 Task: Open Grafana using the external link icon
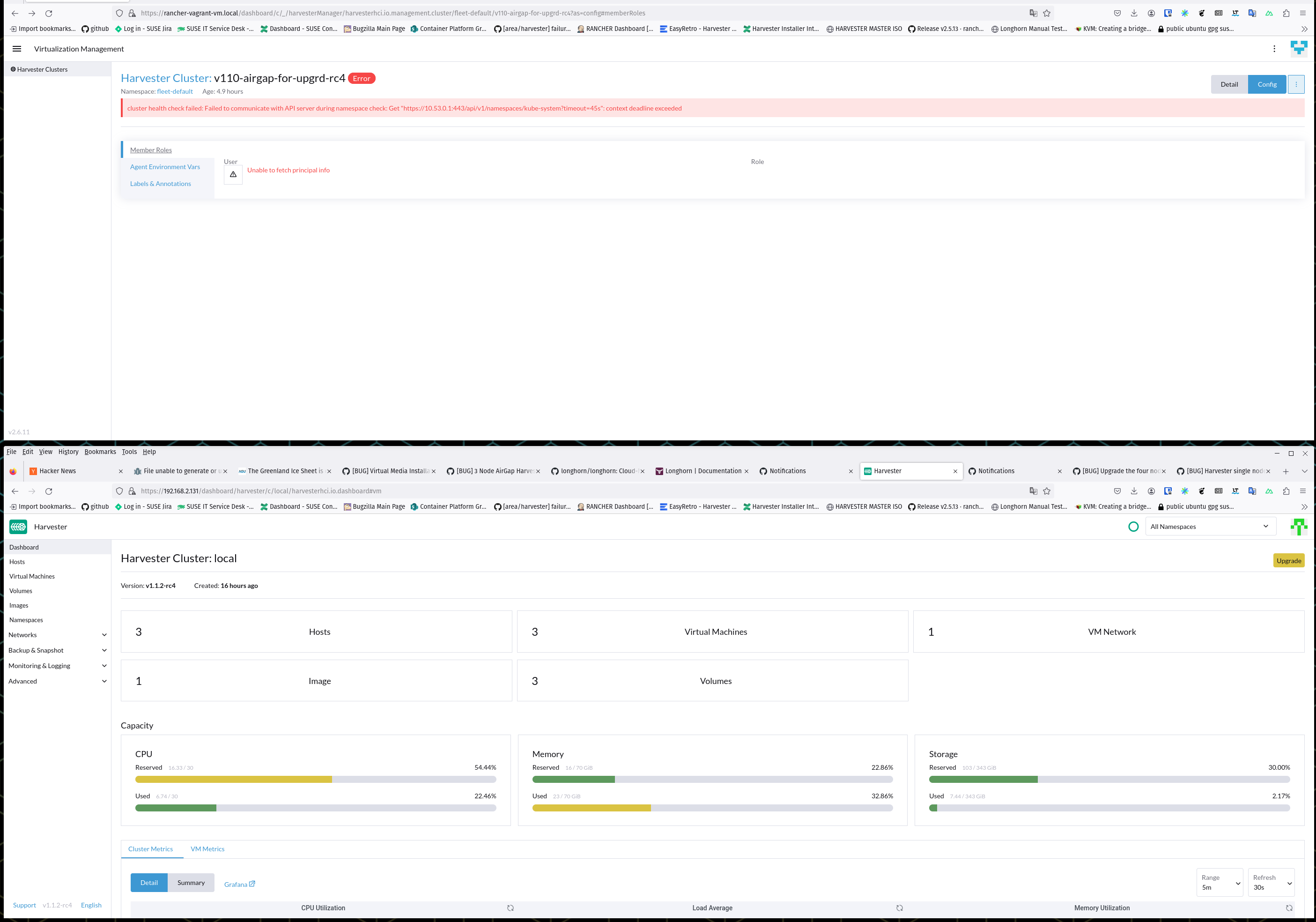click(252, 884)
